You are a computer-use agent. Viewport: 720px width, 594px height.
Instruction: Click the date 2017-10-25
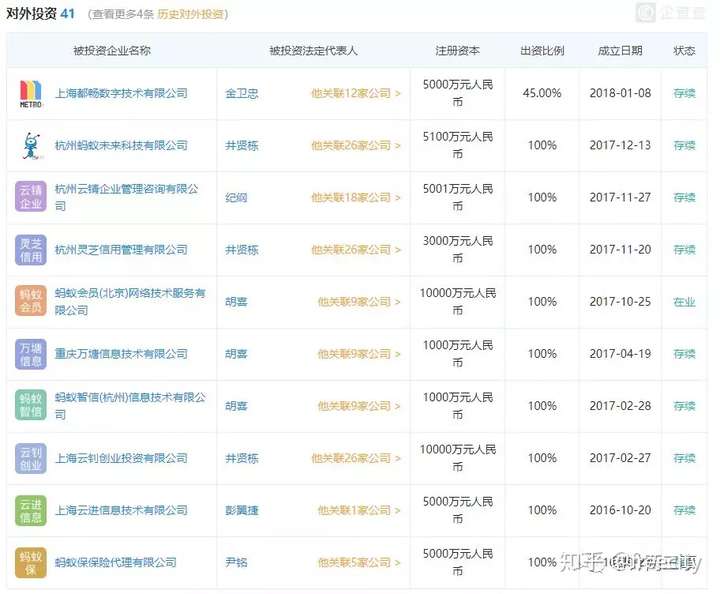point(620,302)
